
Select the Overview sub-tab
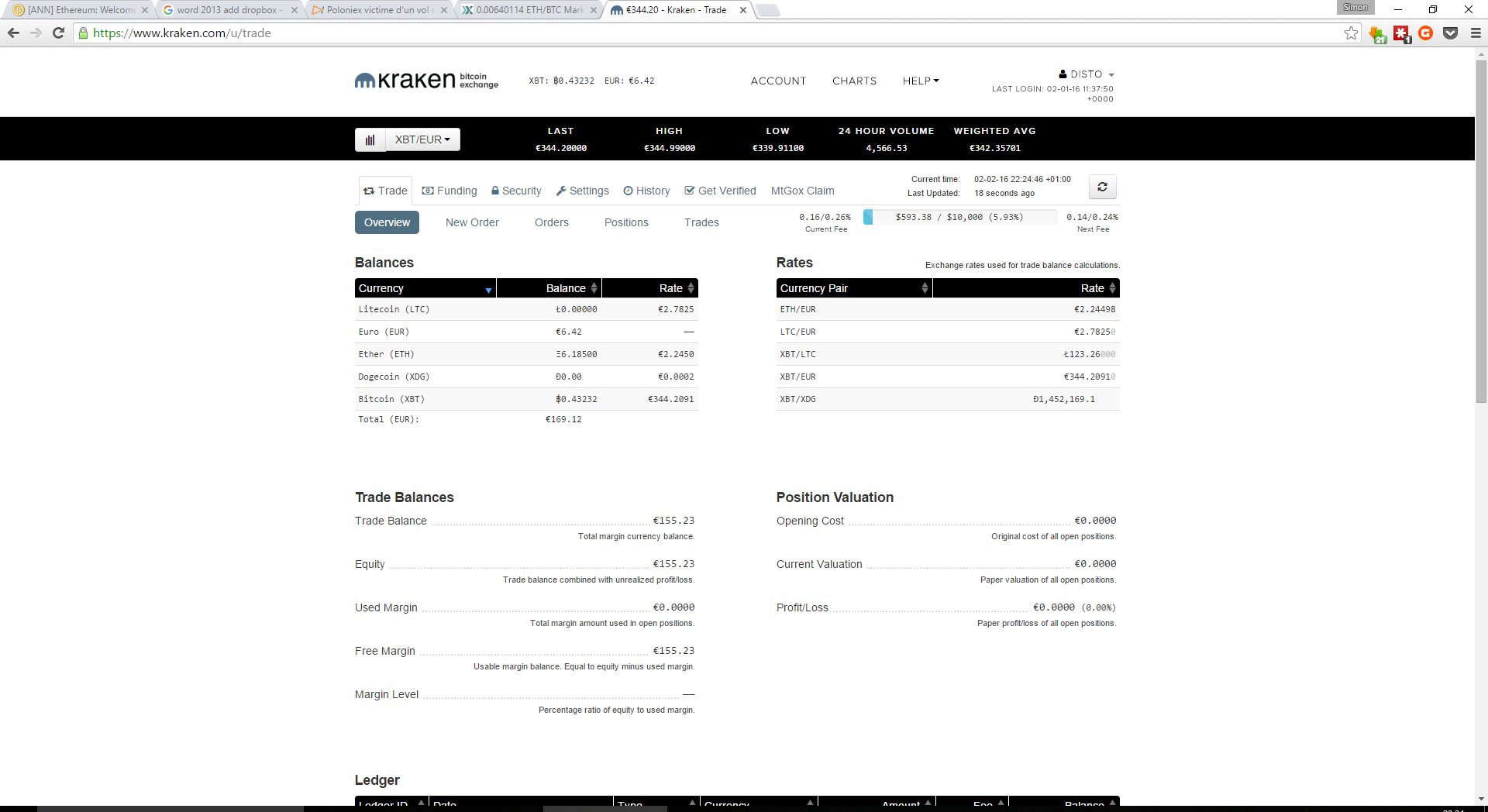click(387, 222)
